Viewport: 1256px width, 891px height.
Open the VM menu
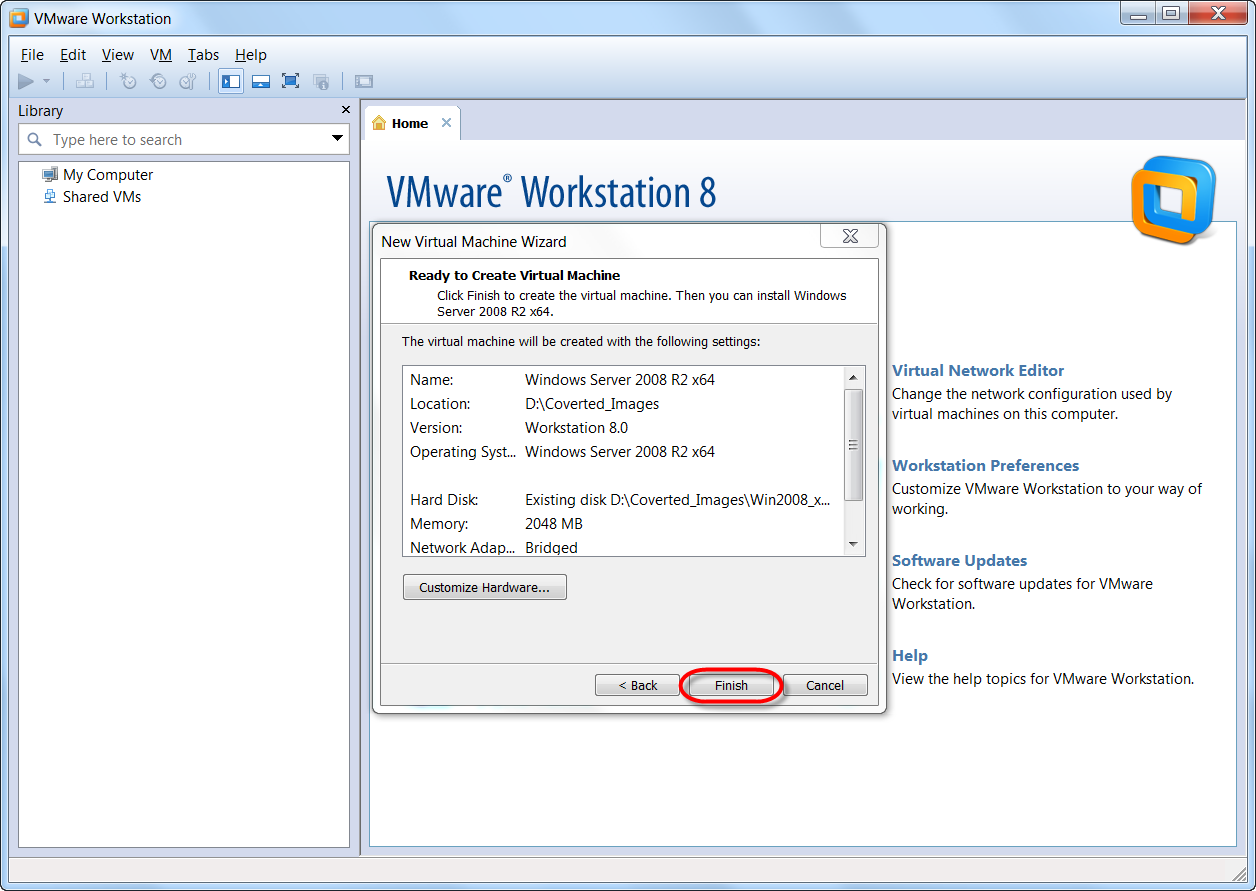pyautogui.click(x=161, y=55)
